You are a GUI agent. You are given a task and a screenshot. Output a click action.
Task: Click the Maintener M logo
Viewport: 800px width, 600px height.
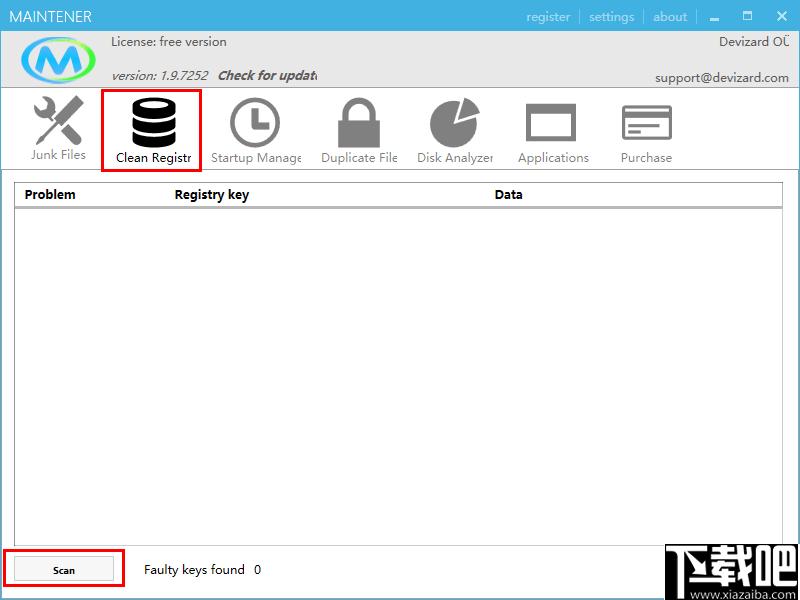59,60
